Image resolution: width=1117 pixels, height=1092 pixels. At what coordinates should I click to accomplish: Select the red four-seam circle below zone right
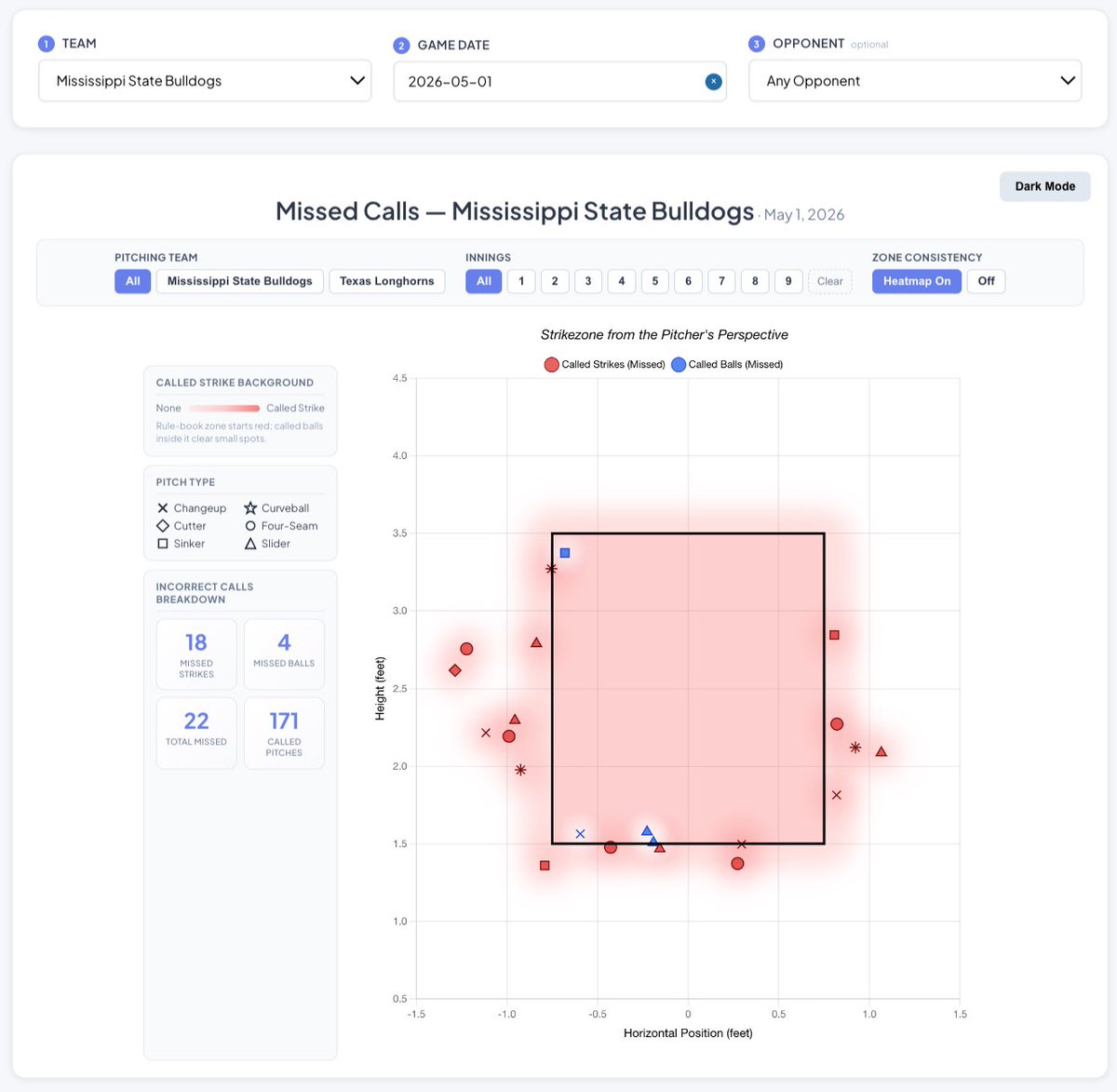(x=738, y=864)
